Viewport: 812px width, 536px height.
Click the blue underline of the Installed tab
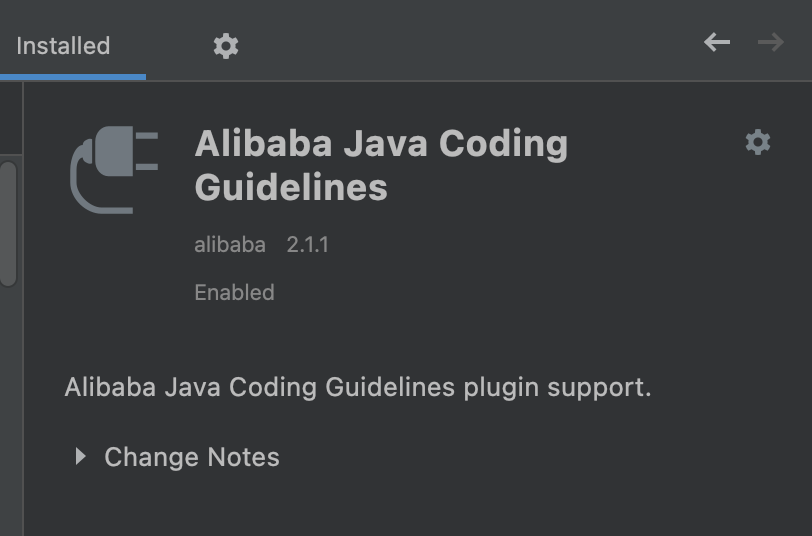(x=73, y=77)
